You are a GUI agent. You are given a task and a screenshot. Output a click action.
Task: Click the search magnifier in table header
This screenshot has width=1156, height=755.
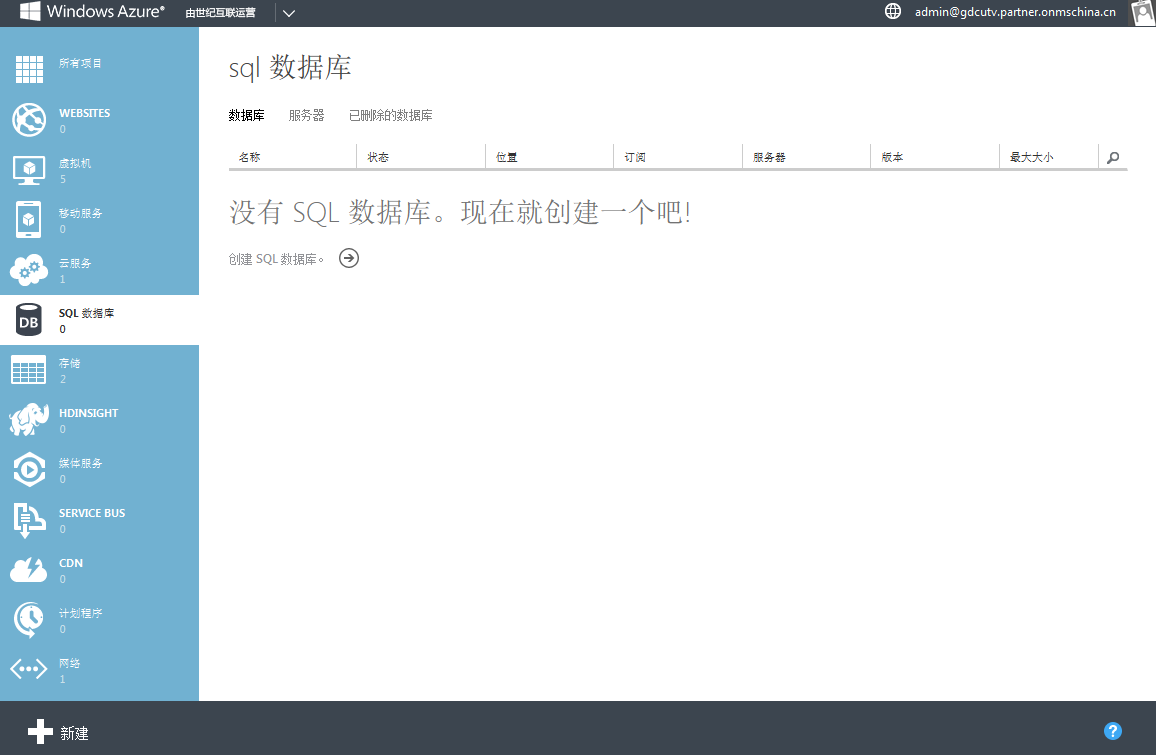pyautogui.click(x=1113, y=157)
